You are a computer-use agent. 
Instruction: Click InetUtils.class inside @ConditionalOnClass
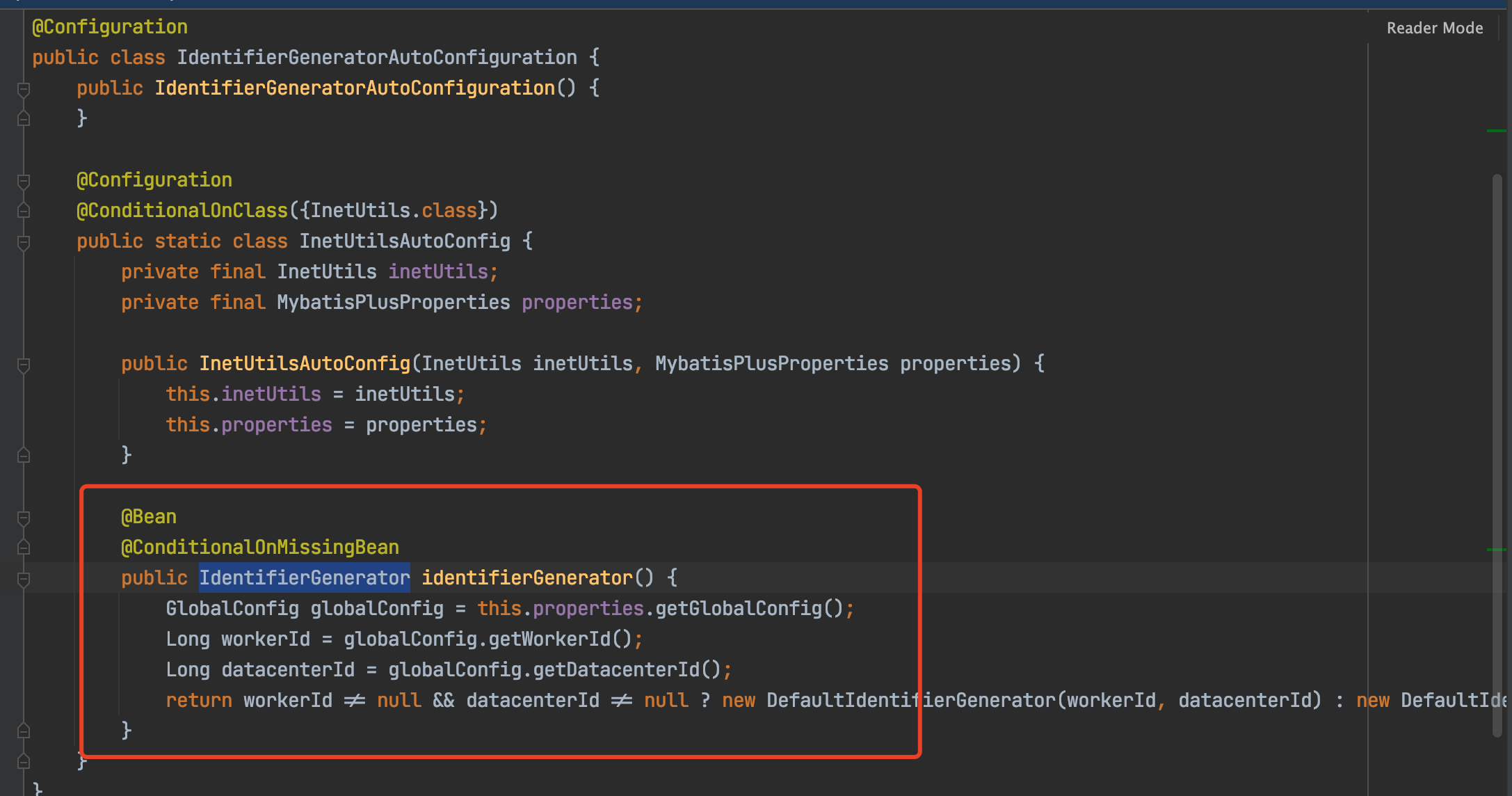(394, 210)
